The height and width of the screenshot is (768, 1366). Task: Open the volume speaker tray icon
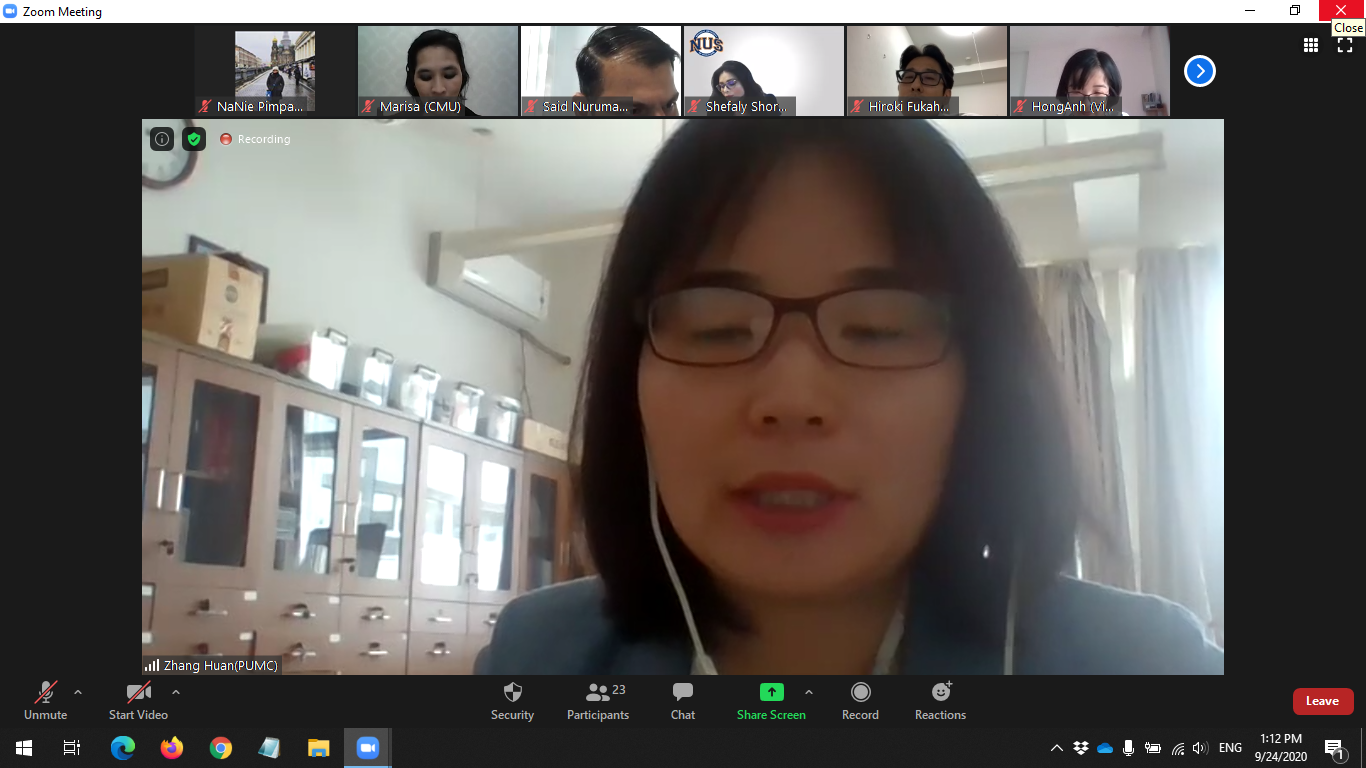pos(1201,748)
